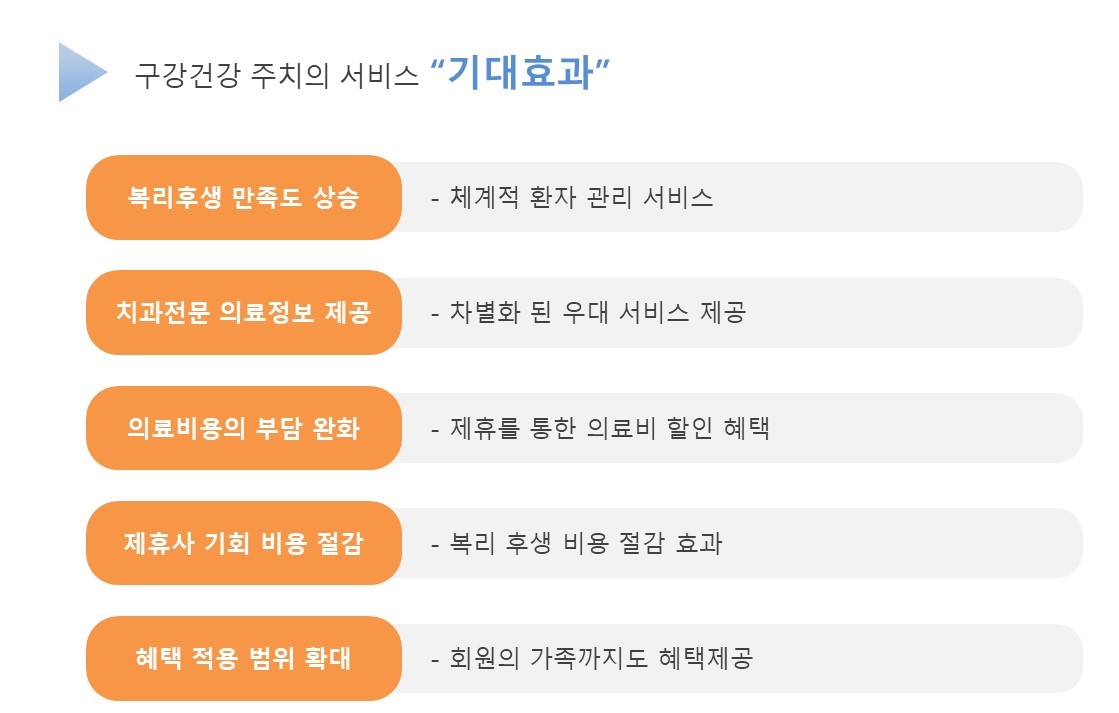Select the phrase 우대 서비스 제공
The image size is (1119, 713).
pos(654,313)
